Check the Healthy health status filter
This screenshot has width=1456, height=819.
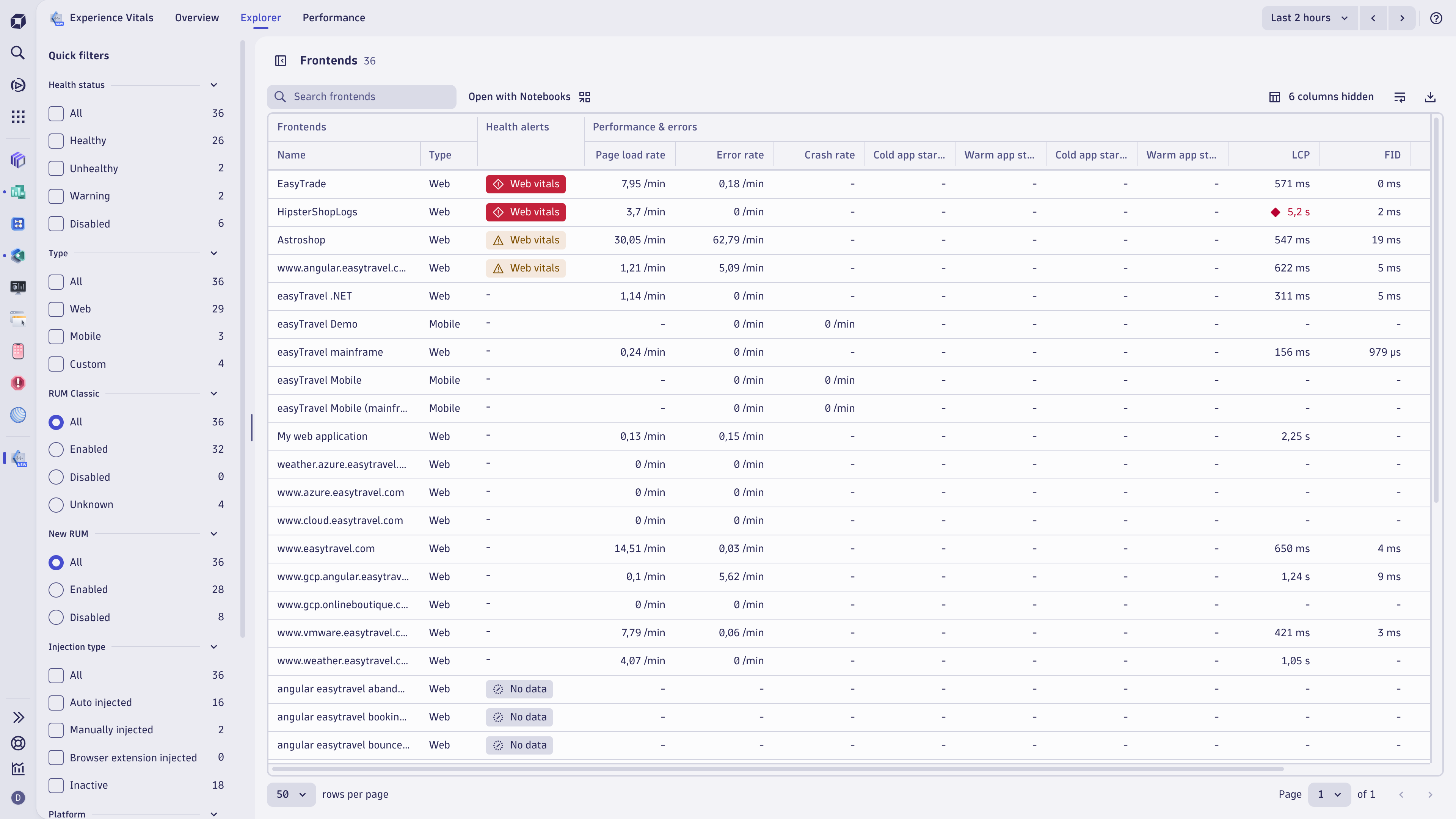pyautogui.click(x=56, y=140)
